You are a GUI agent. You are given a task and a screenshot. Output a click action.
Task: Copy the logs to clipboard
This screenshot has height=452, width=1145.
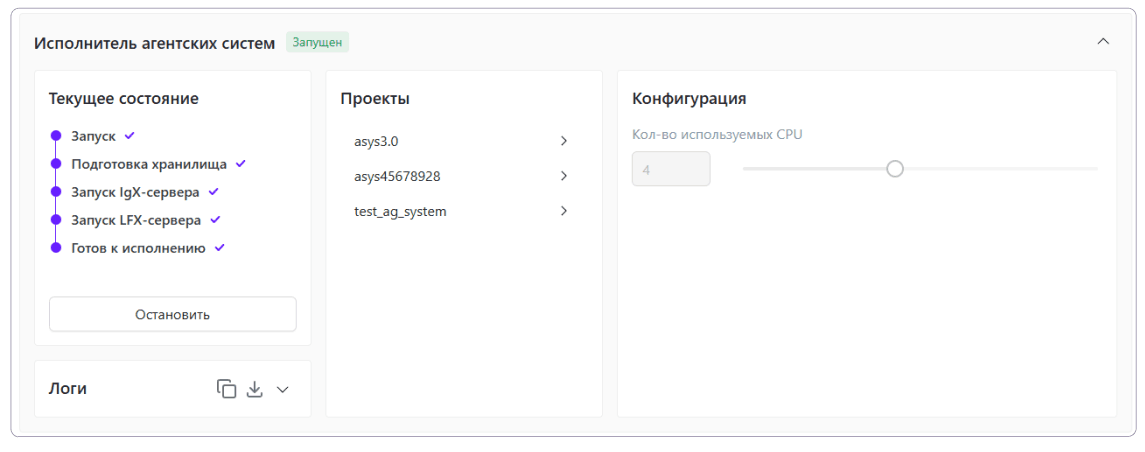226,389
